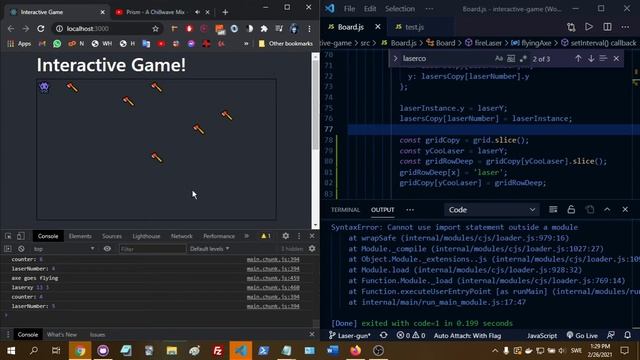640x360 pixels.
Task: Toggle output scroll lock
Action: point(571,209)
